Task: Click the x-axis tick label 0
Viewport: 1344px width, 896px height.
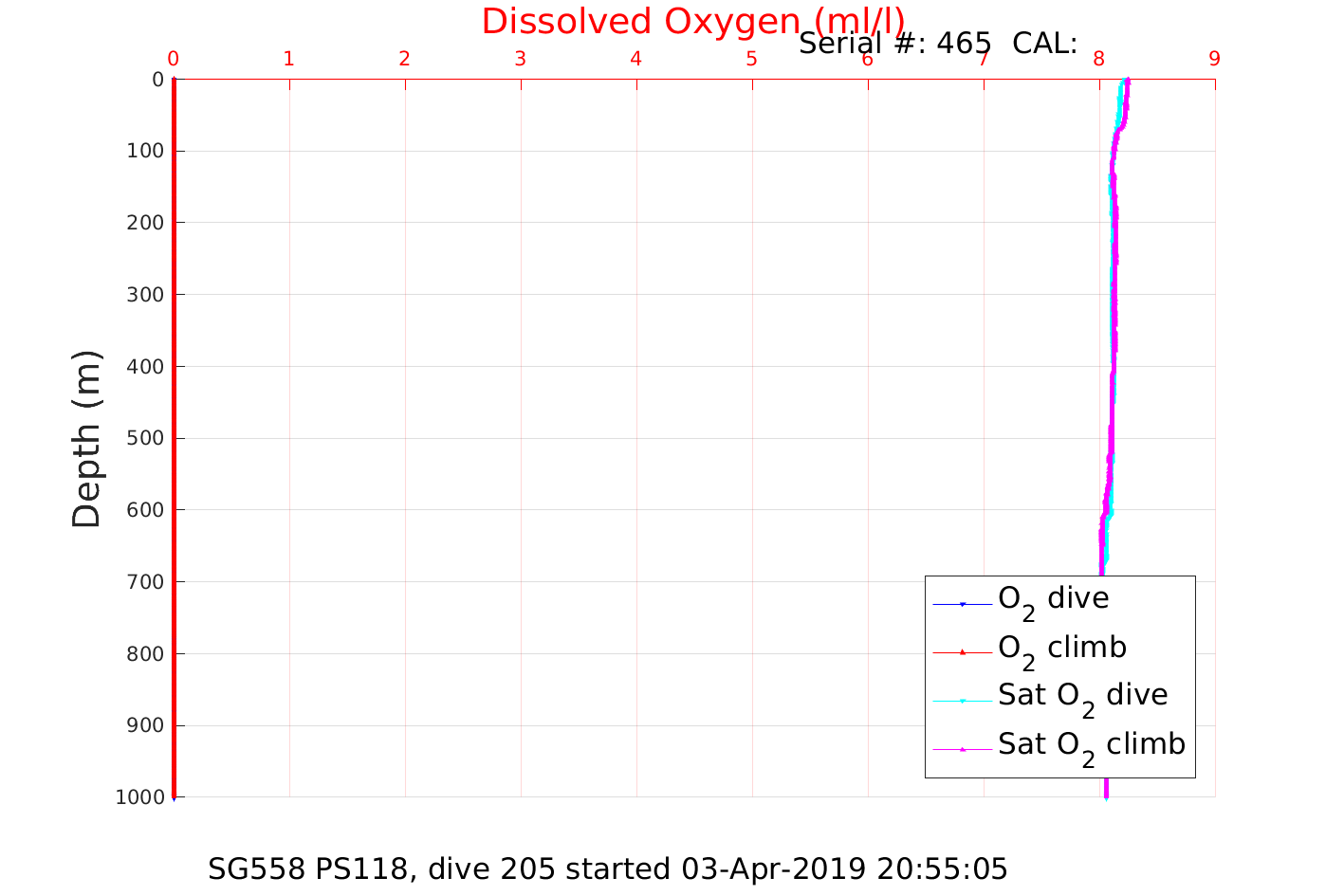Action: click(x=174, y=59)
